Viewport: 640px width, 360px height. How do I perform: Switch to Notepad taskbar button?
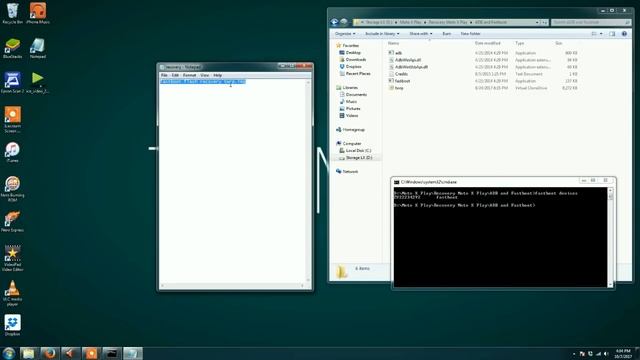133,353
